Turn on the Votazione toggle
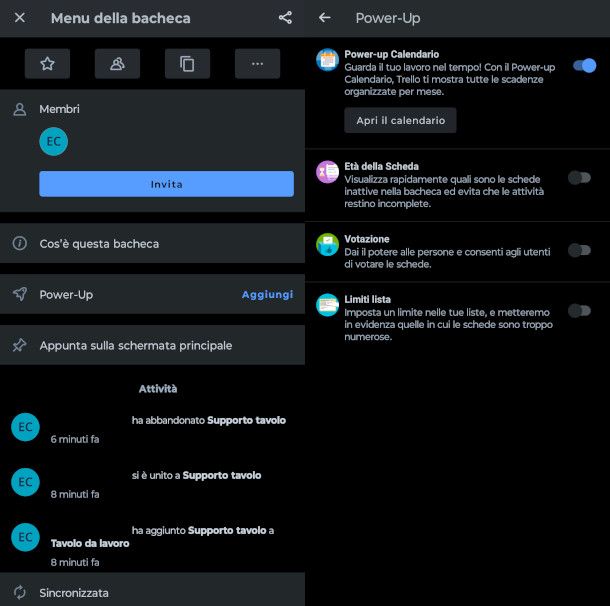This screenshot has width=610, height=606. pyautogui.click(x=580, y=250)
